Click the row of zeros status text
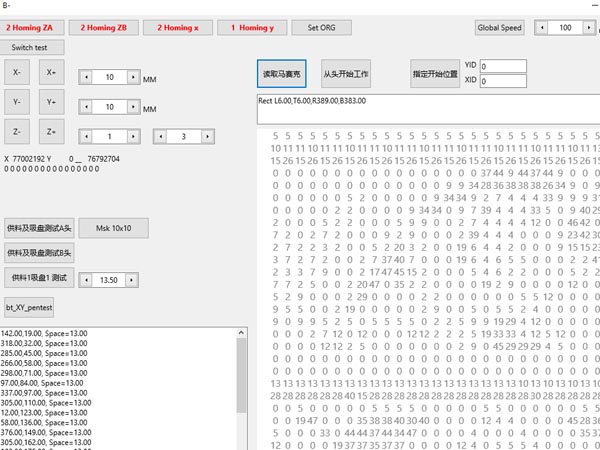The image size is (600, 450). click(52, 169)
